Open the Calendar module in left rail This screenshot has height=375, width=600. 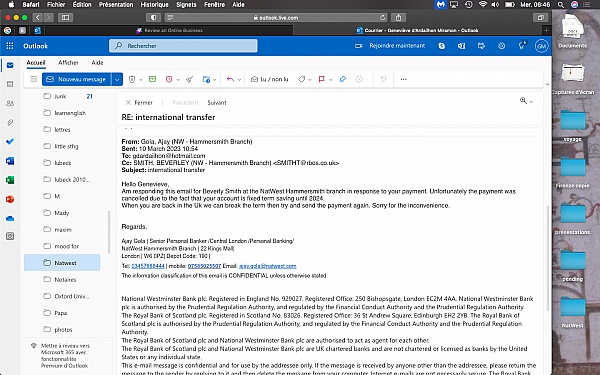[10, 84]
